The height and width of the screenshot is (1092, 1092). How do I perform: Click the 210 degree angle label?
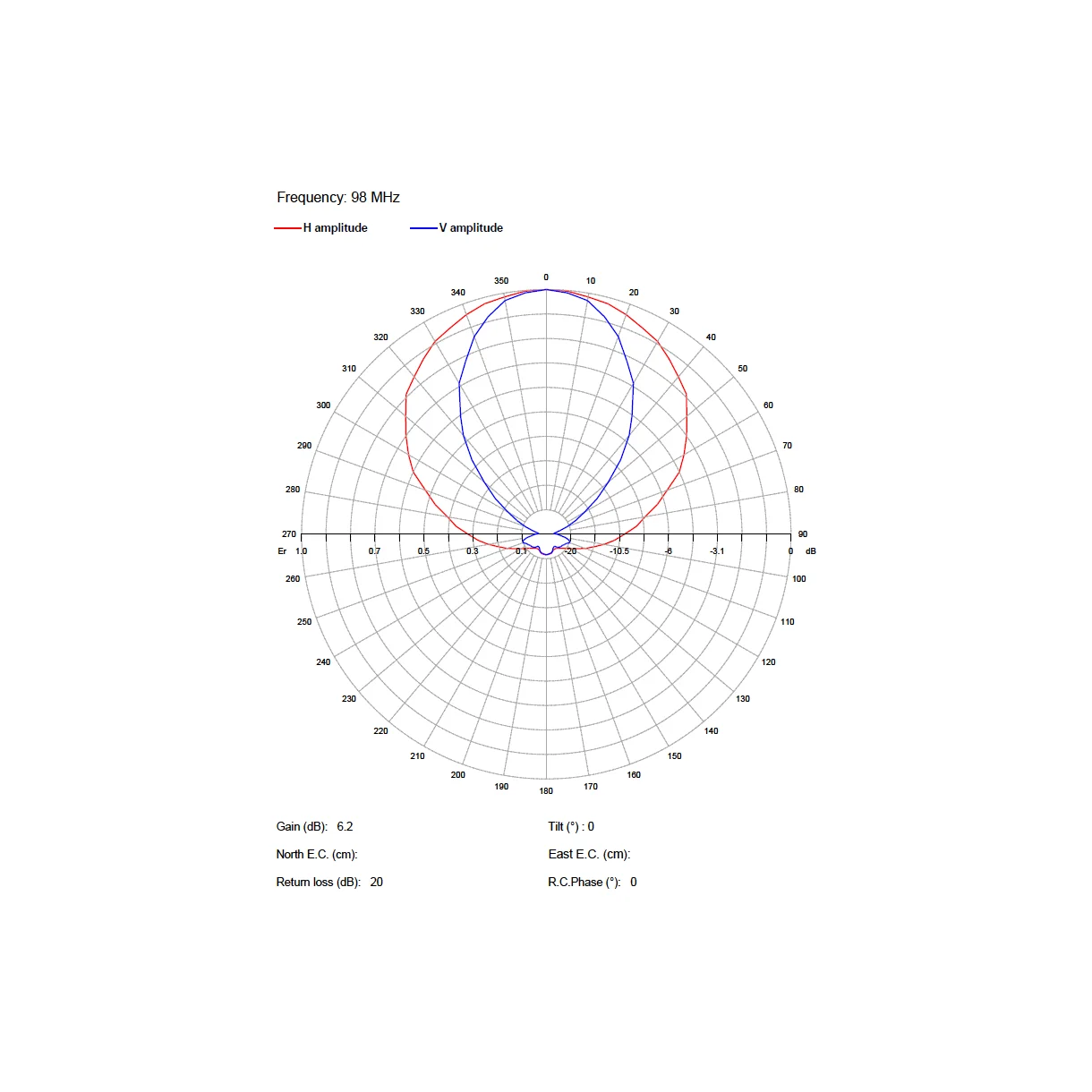pos(418,756)
